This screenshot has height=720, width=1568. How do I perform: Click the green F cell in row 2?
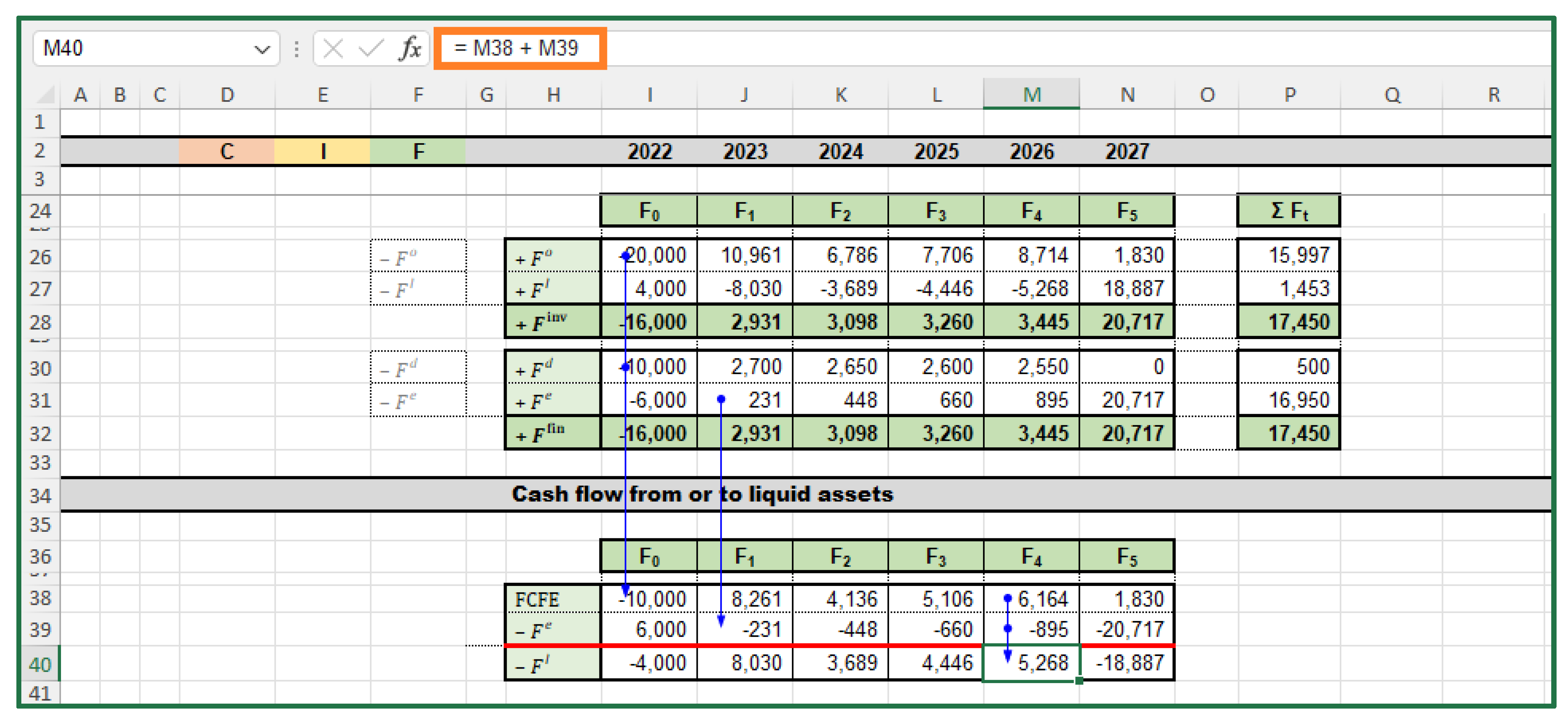tap(418, 151)
